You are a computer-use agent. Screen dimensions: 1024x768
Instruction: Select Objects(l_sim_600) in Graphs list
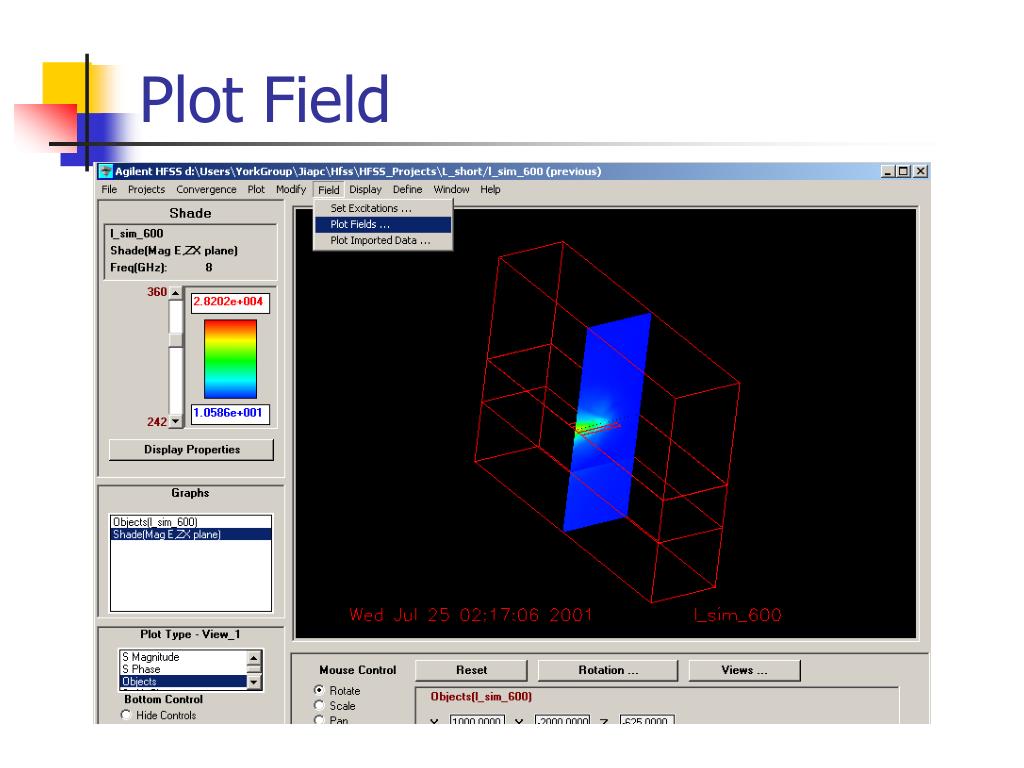(x=191, y=522)
